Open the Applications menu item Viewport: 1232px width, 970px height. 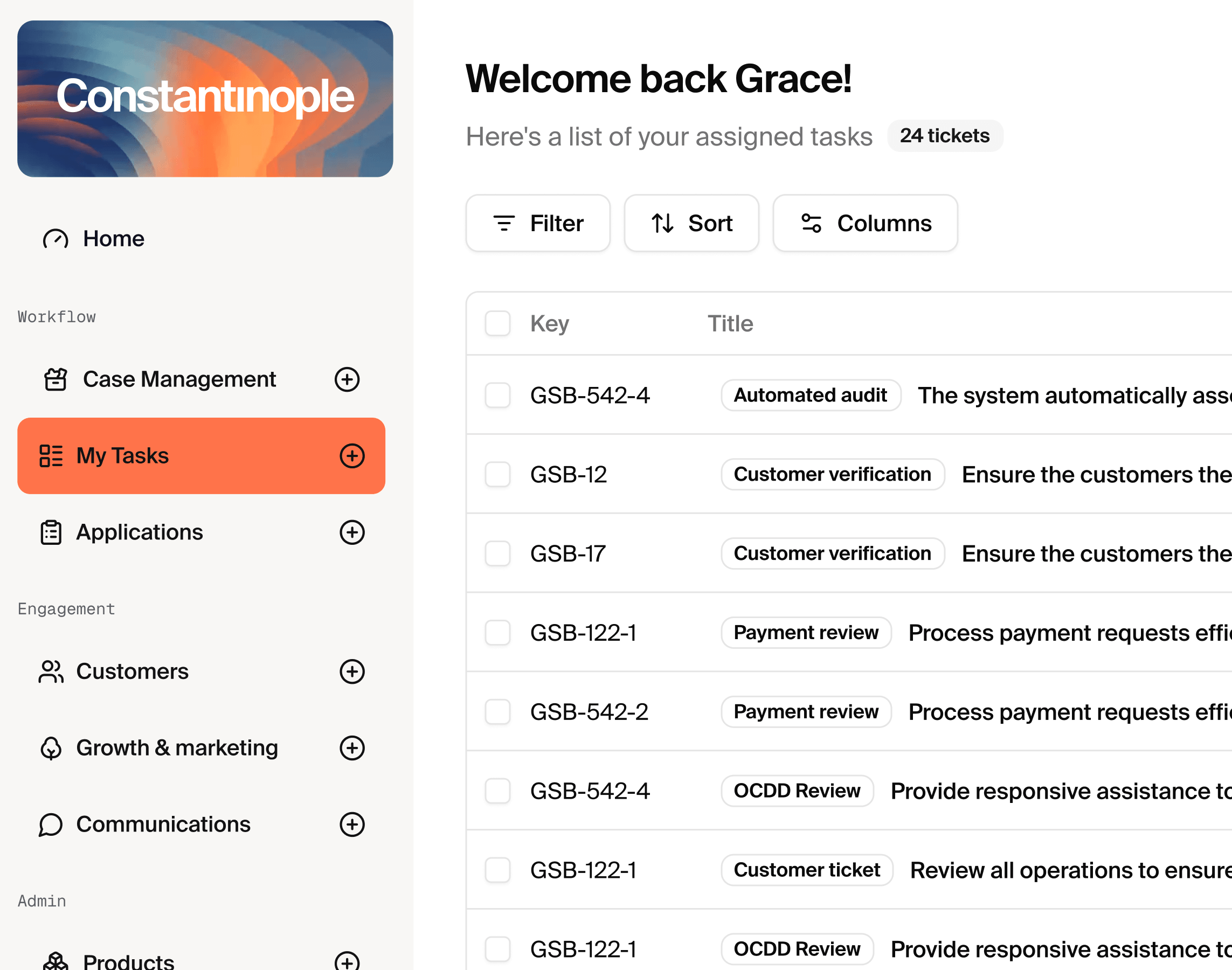pyautogui.click(x=140, y=533)
